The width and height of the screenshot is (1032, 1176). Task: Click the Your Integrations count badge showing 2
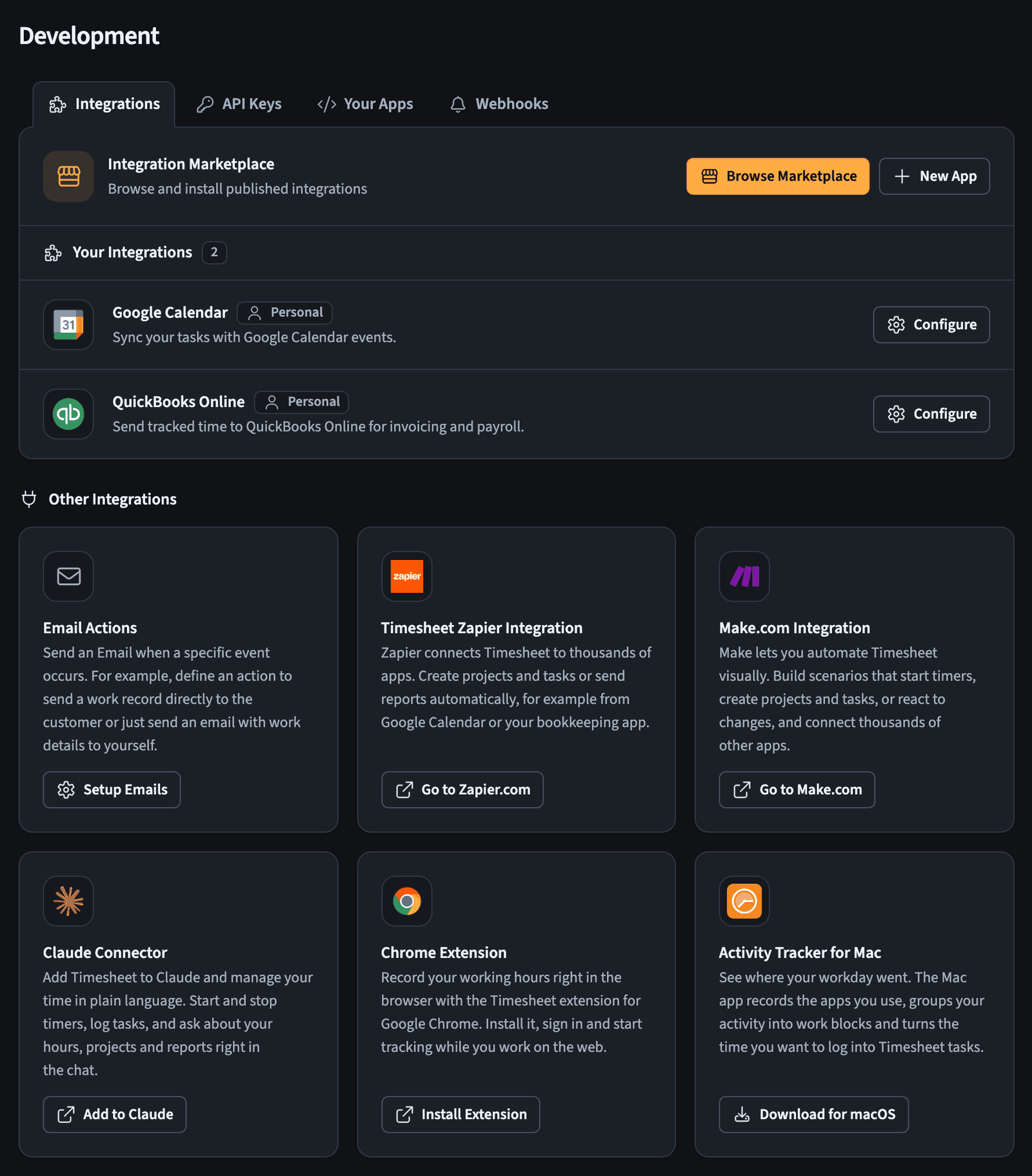214,252
